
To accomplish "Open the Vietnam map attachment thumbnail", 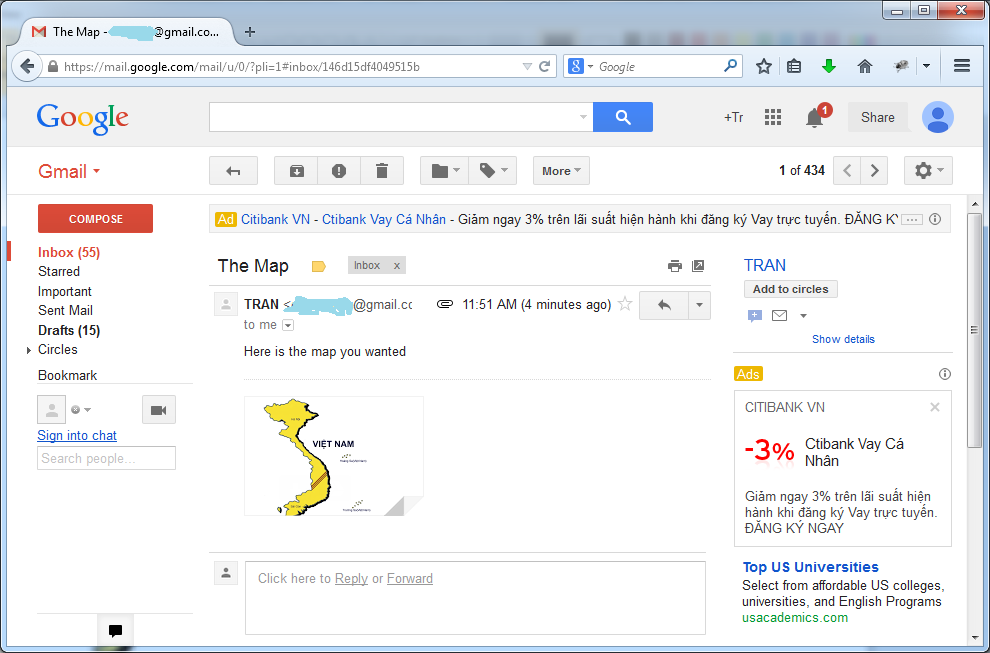I will point(334,456).
